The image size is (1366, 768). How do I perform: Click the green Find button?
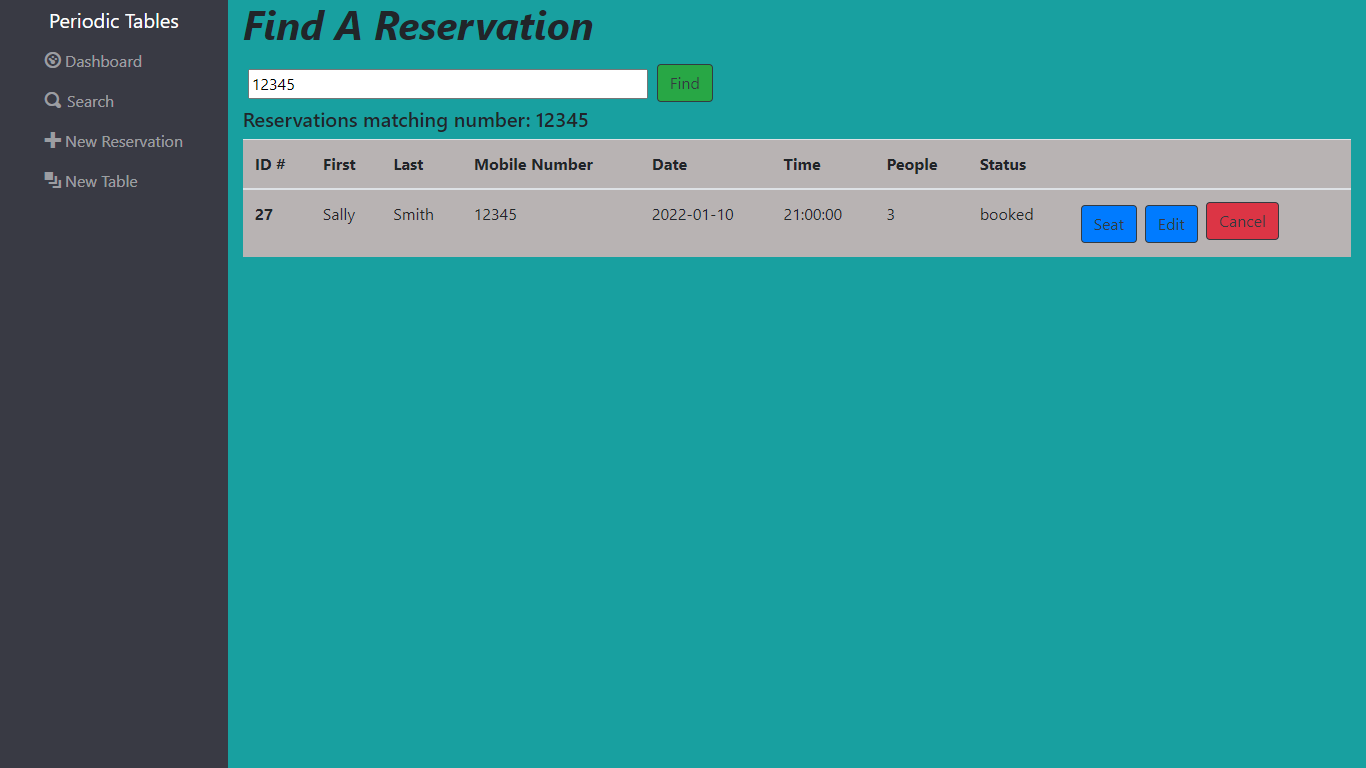685,83
